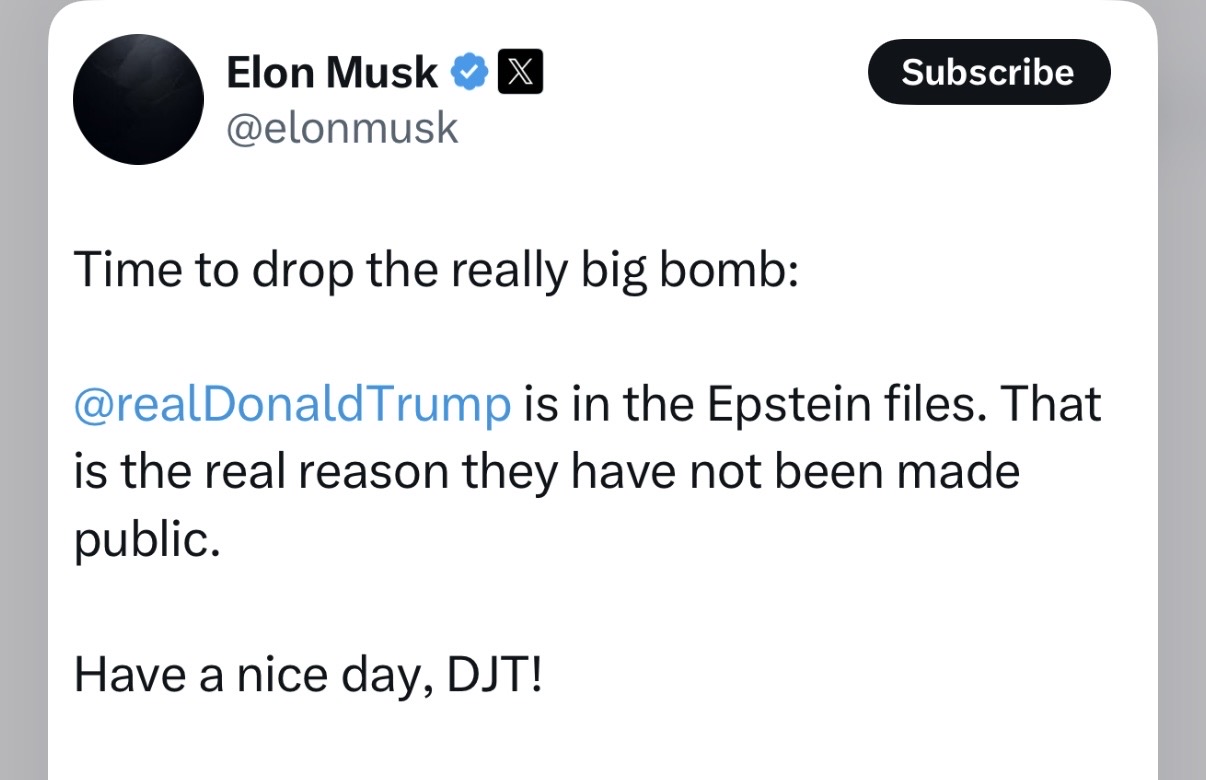
Task: Open the @elonmusk handle link
Action: tap(342, 128)
